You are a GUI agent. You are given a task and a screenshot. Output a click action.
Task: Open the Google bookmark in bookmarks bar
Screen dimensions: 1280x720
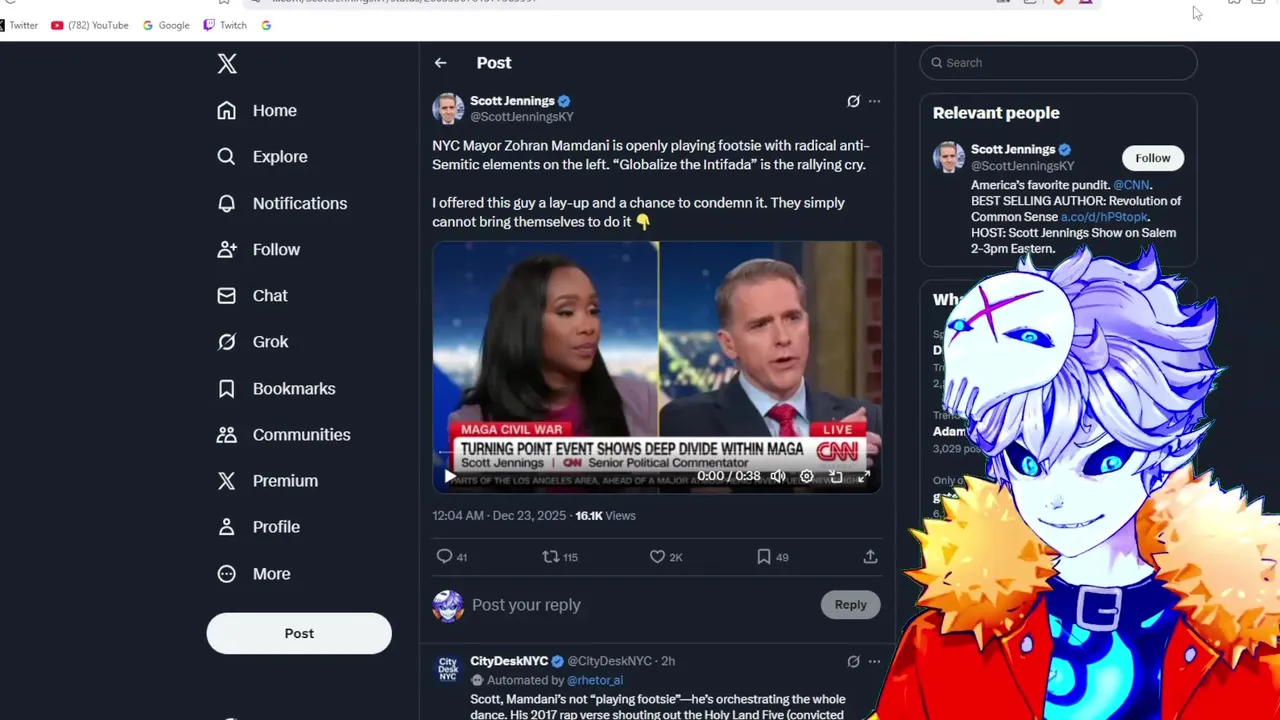click(x=166, y=25)
